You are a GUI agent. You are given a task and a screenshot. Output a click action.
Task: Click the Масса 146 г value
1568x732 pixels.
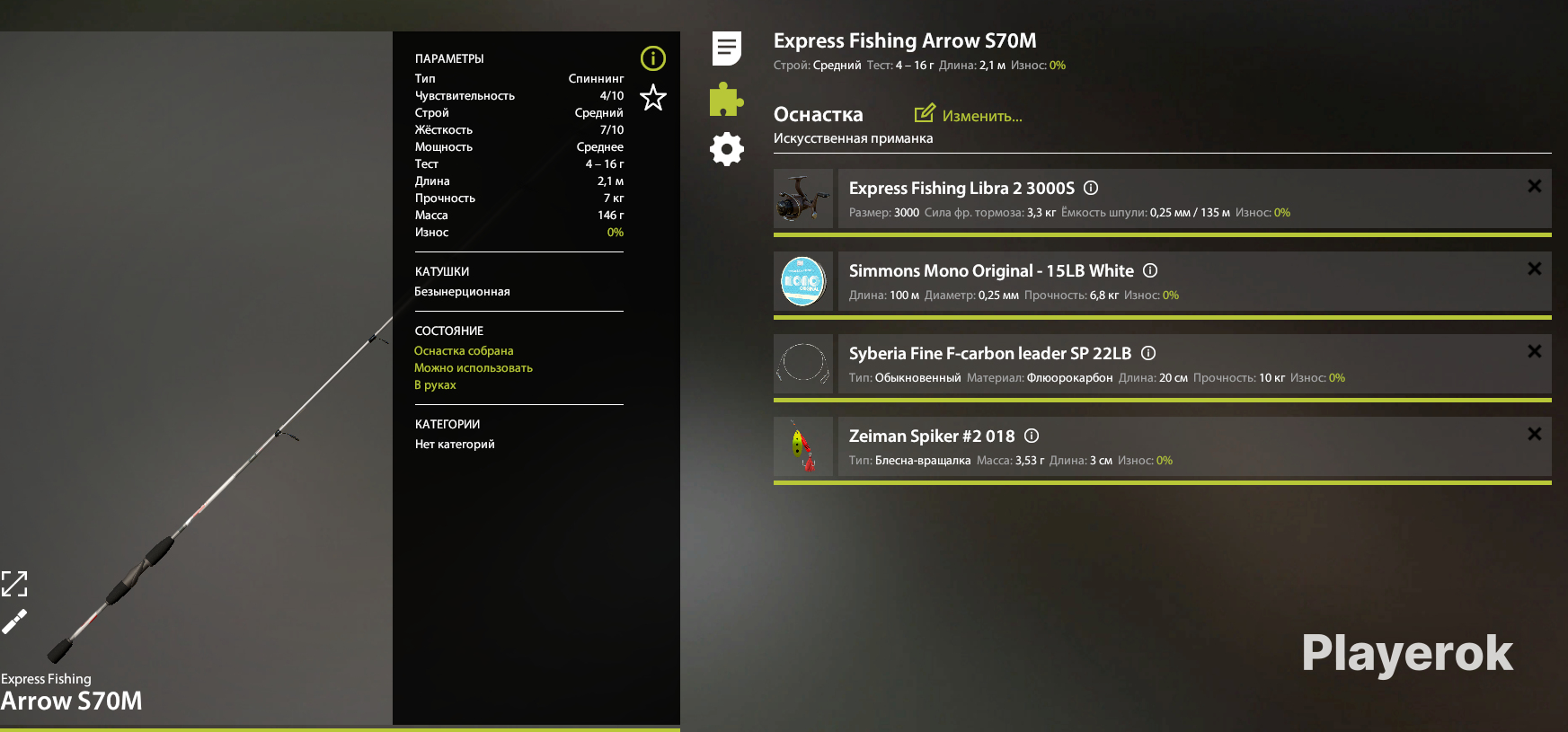611,215
